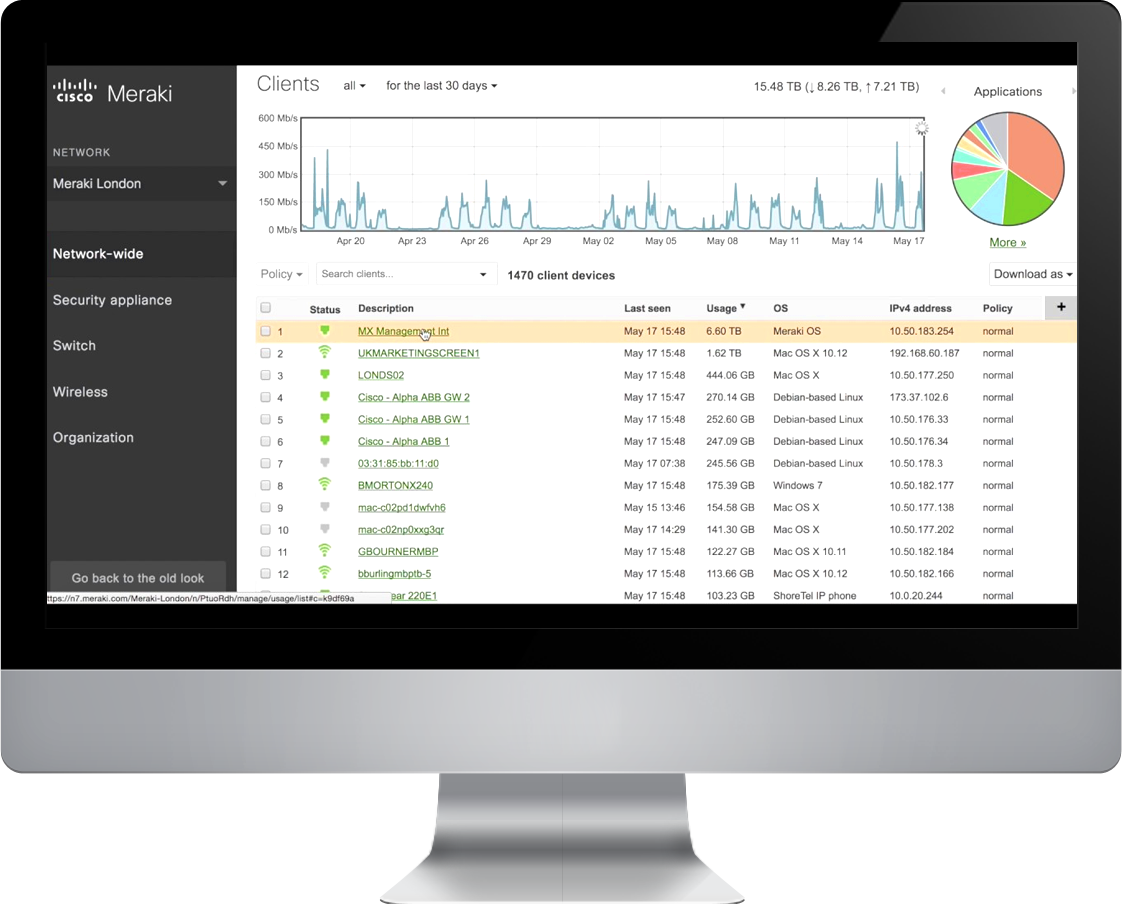Click status icon for Cisco - Alpha ABB GW 2
Image resolution: width=1122 pixels, height=904 pixels.
click(325, 397)
